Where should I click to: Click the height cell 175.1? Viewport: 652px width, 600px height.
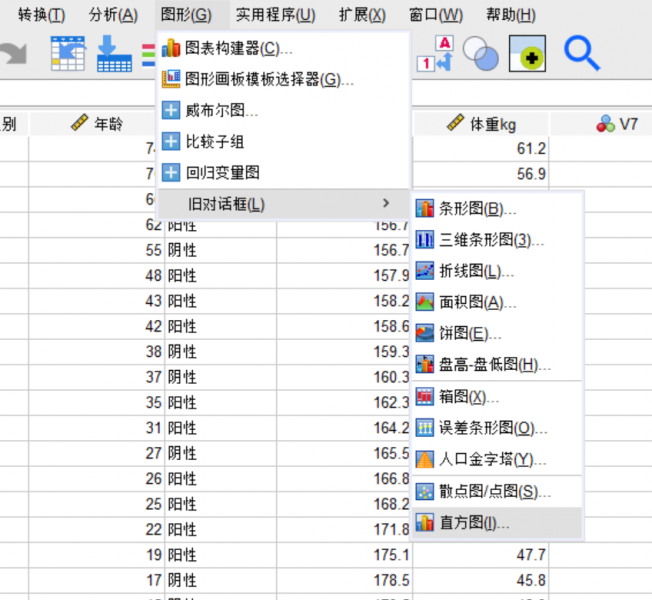[x=344, y=555]
